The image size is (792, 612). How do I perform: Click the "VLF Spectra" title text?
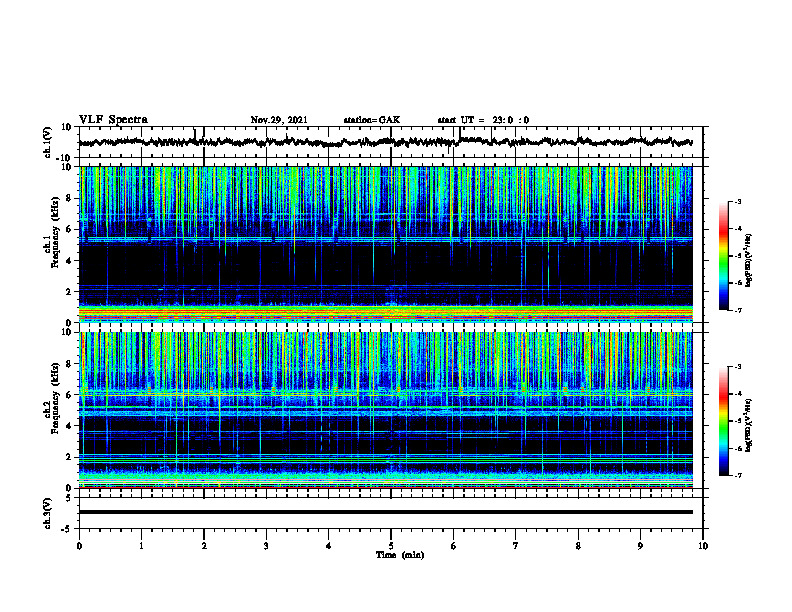(x=113, y=119)
